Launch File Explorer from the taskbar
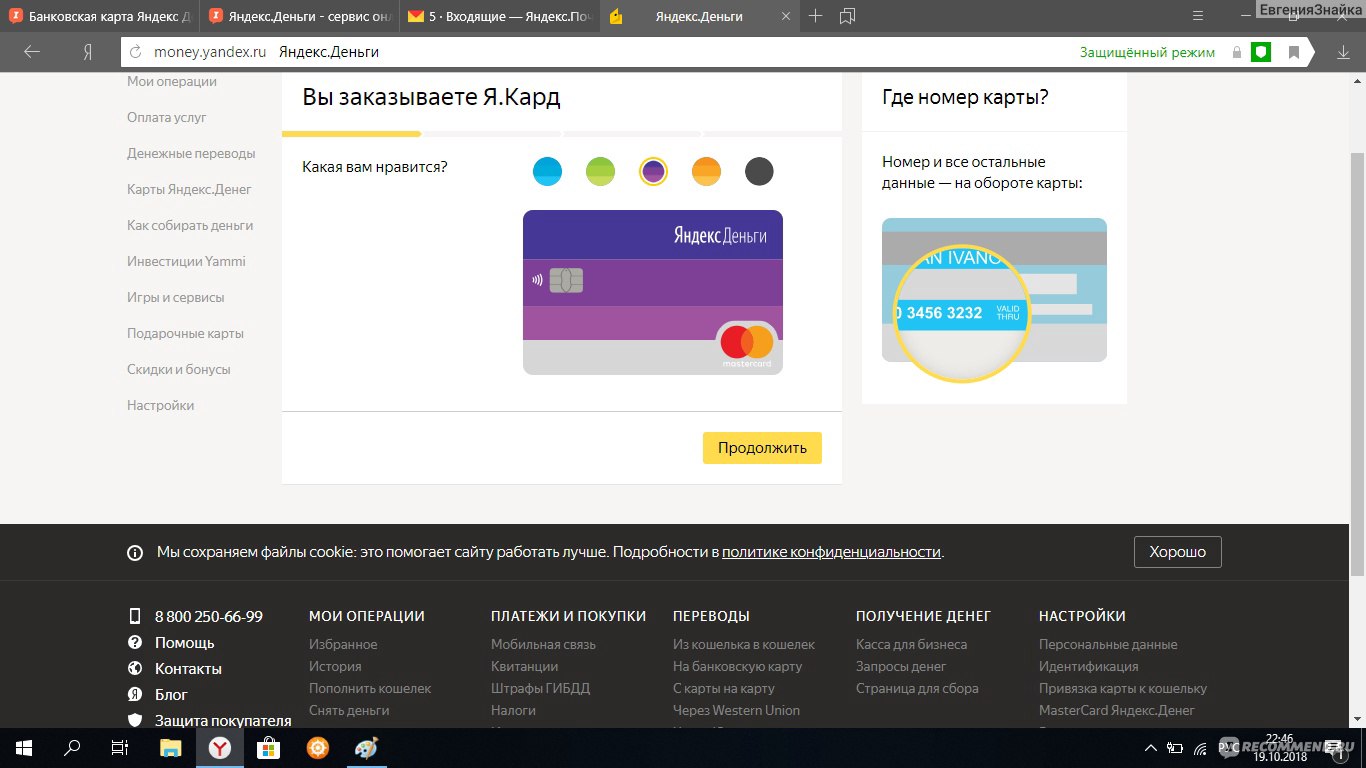 [171, 747]
